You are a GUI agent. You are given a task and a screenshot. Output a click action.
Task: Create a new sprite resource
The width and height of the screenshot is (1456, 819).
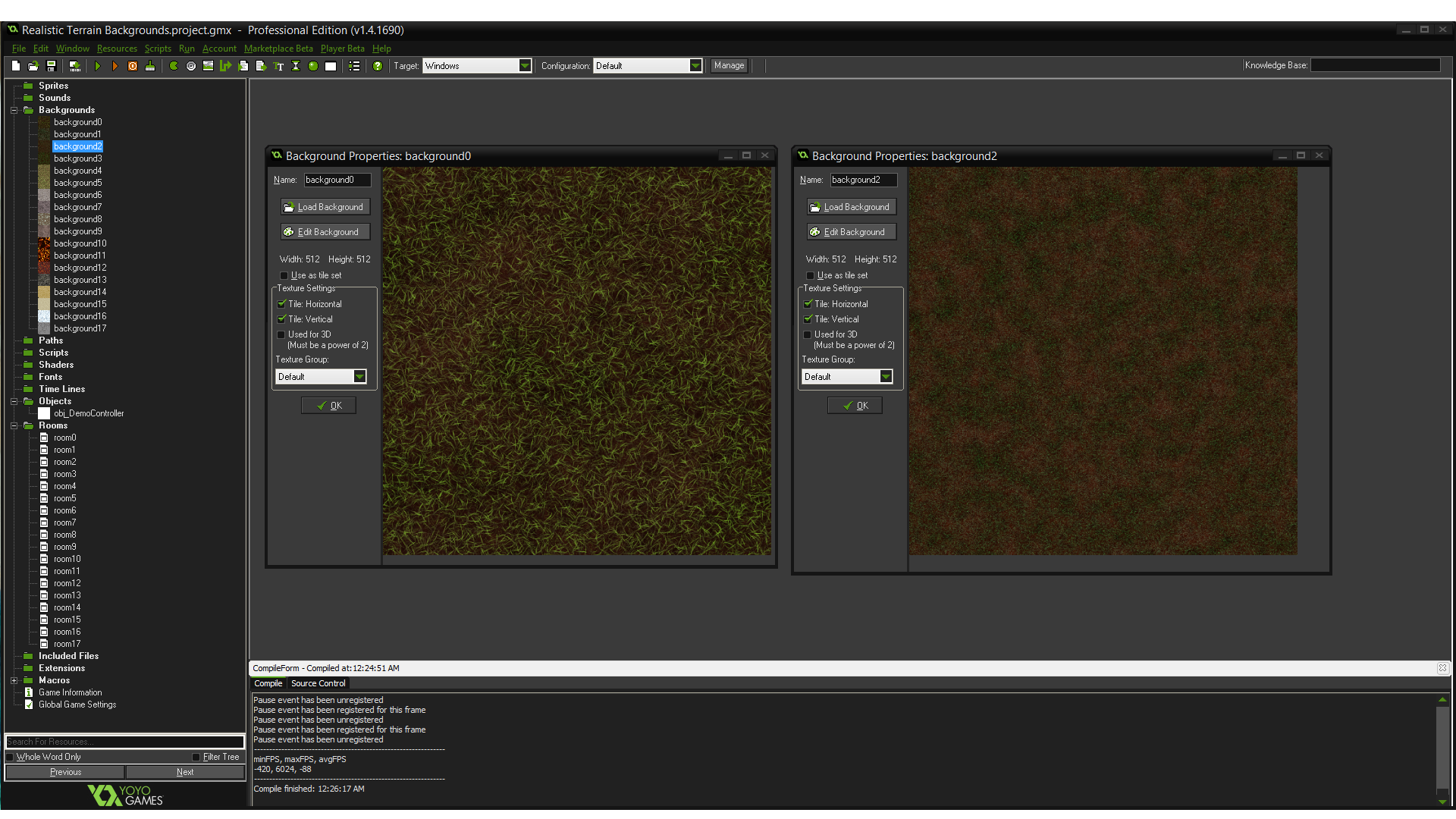pos(173,66)
